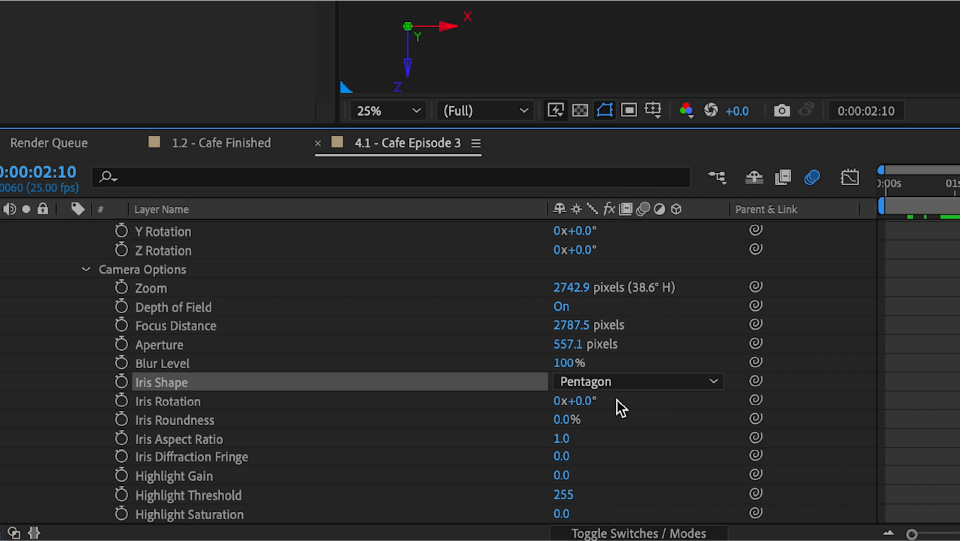Click the reset exposure icon
This screenshot has height=541, width=961.
(x=711, y=111)
